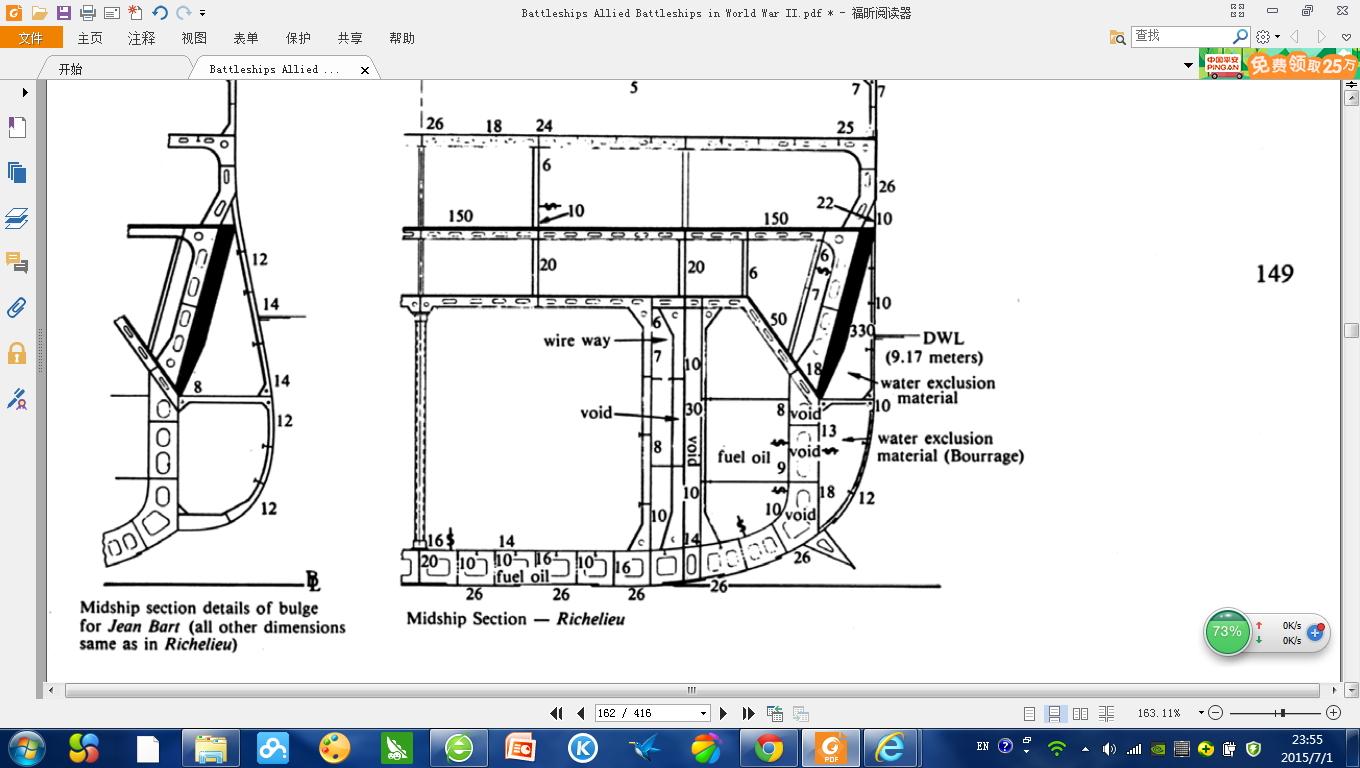This screenshot has width=1360, height=768.
Task: Open the 注释 ribbon tab
Action: (142, 38)
